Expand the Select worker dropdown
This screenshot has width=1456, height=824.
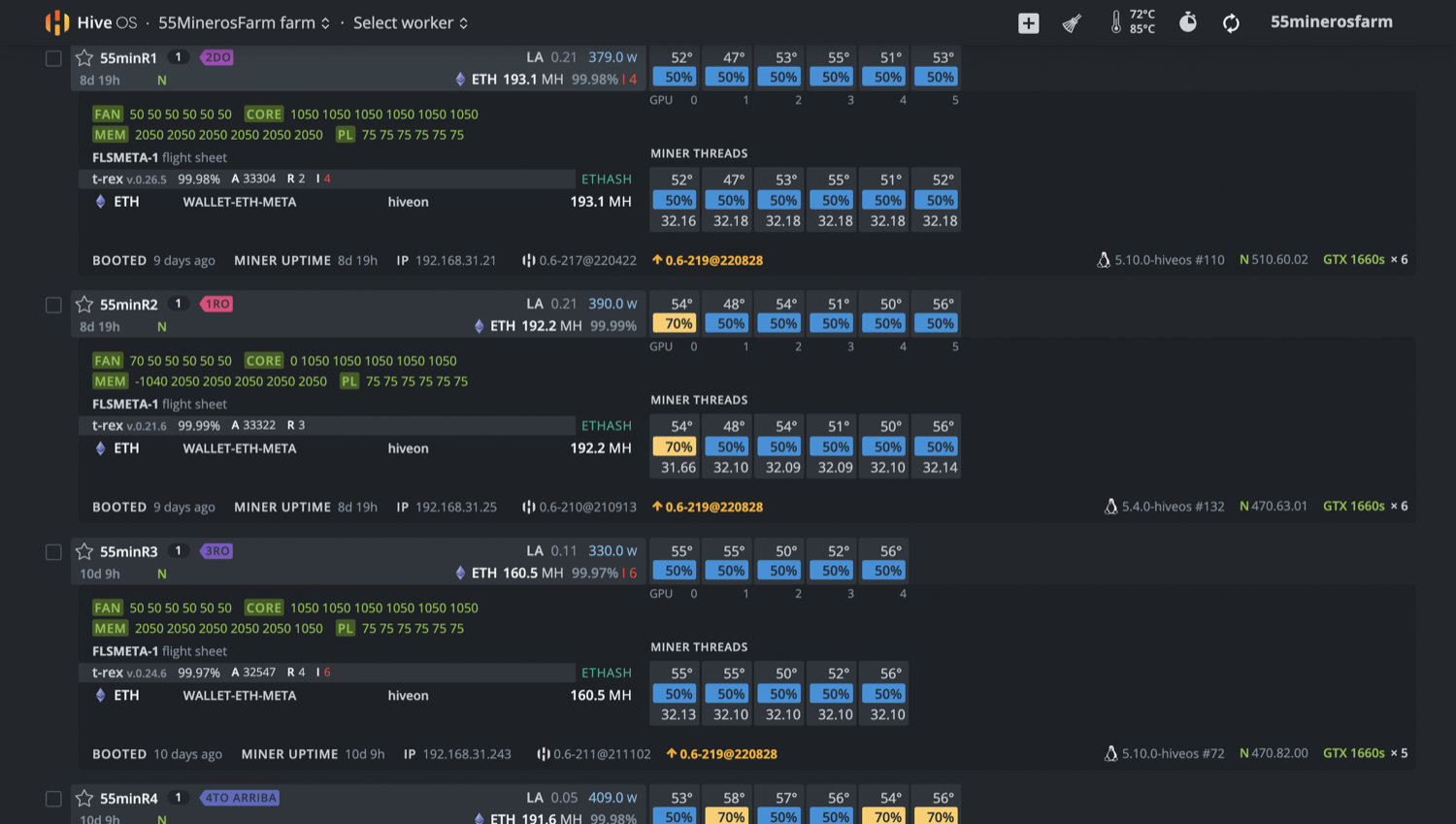pyautogui.click(x=411, y=22)
